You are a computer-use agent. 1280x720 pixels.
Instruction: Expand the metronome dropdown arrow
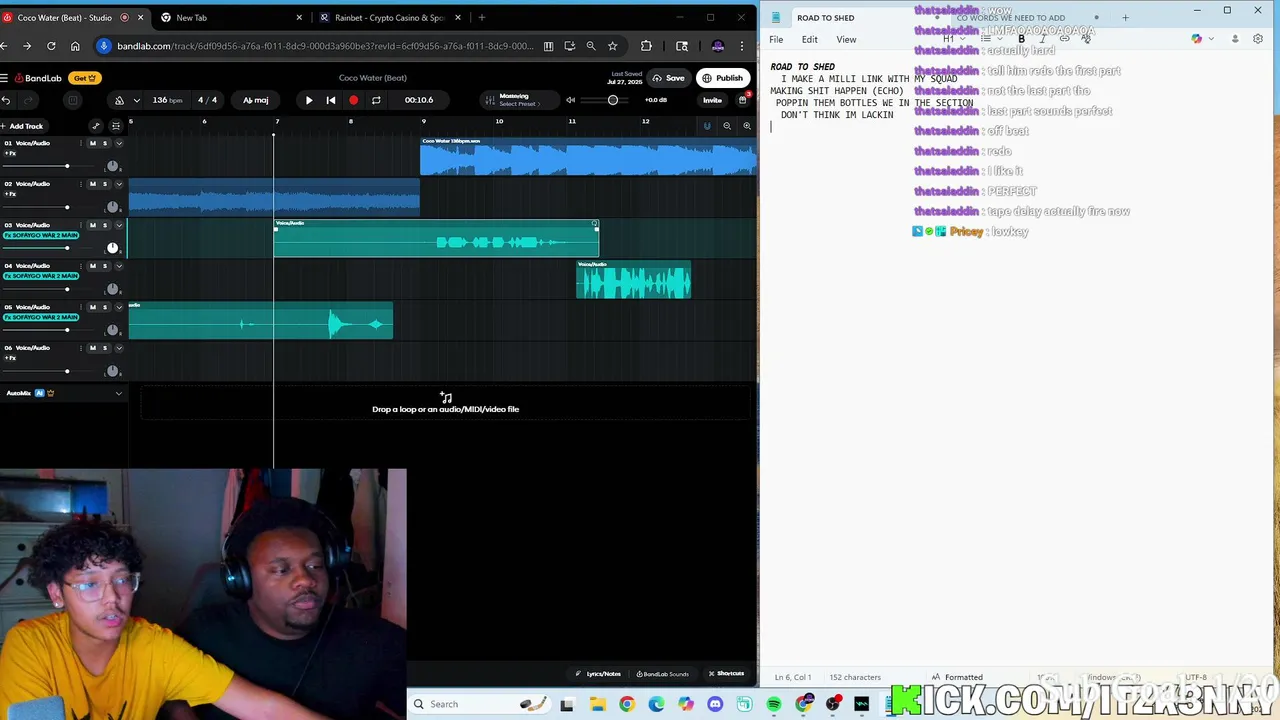click(x=136, y=100)
